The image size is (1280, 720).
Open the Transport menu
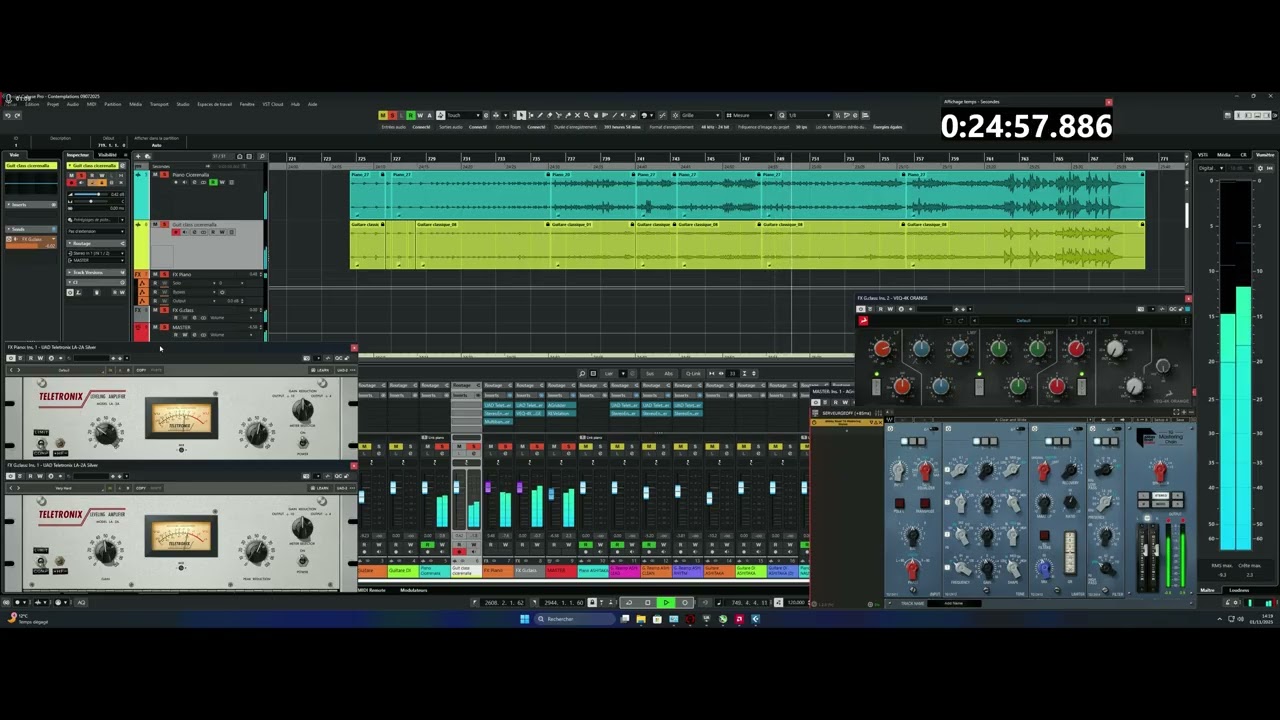(159, 104)
